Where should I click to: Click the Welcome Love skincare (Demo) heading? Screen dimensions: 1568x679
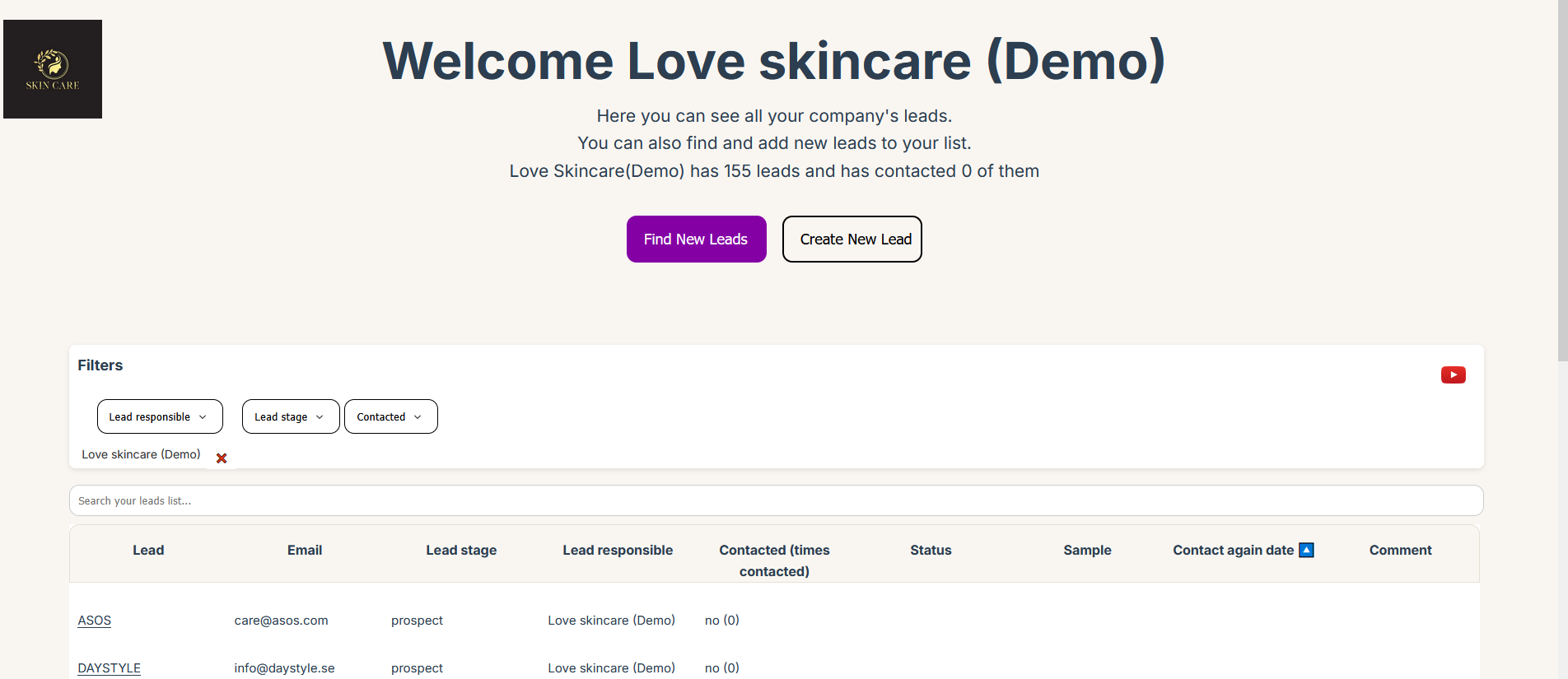point(774,61)
